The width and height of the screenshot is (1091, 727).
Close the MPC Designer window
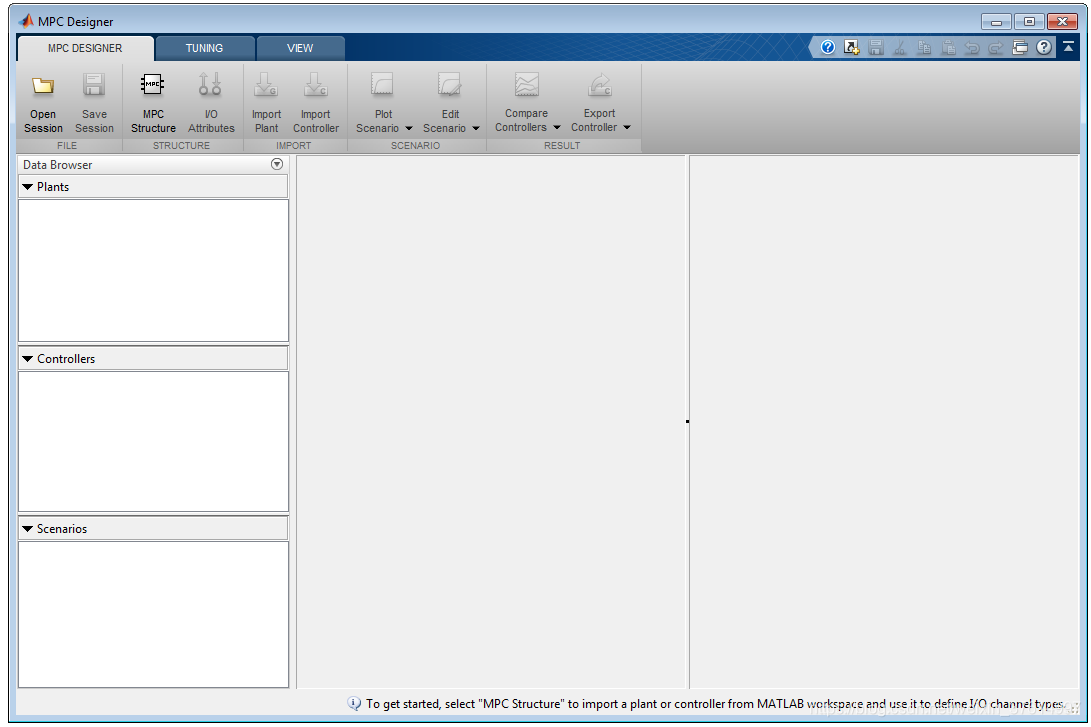1062,22
